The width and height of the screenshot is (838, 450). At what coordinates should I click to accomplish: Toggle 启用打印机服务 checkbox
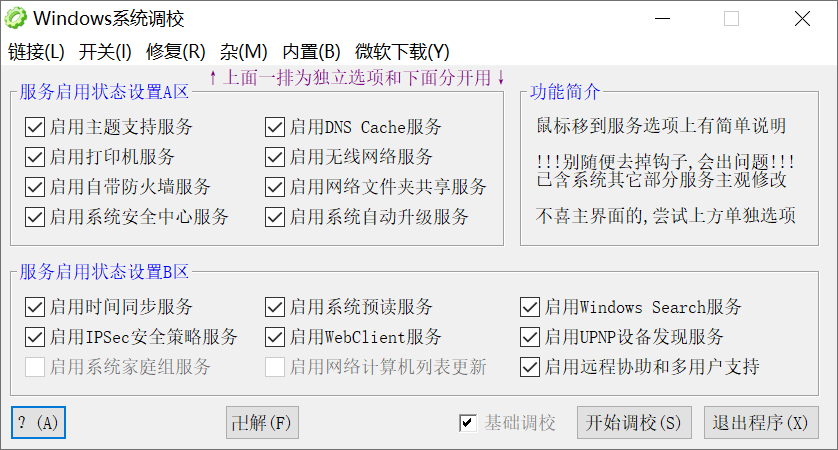click(x=35, y=157)
